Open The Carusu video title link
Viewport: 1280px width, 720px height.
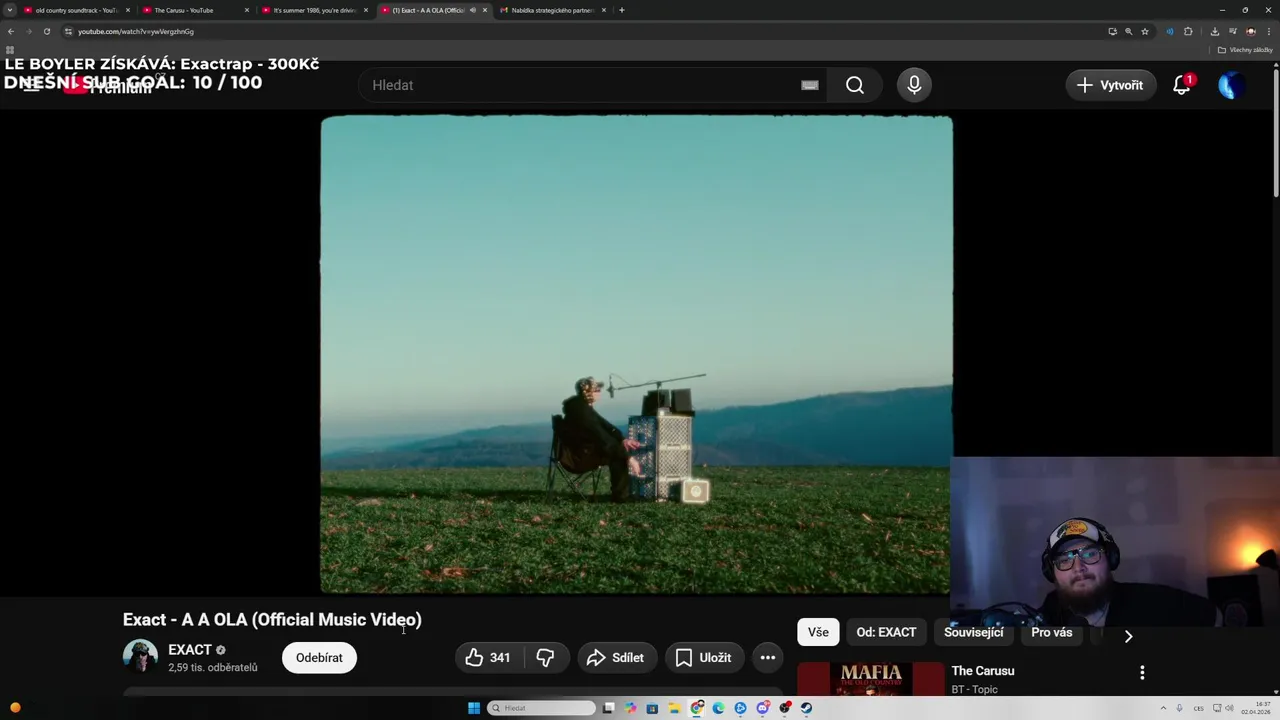pyautogui.click(x=983, y=671)
